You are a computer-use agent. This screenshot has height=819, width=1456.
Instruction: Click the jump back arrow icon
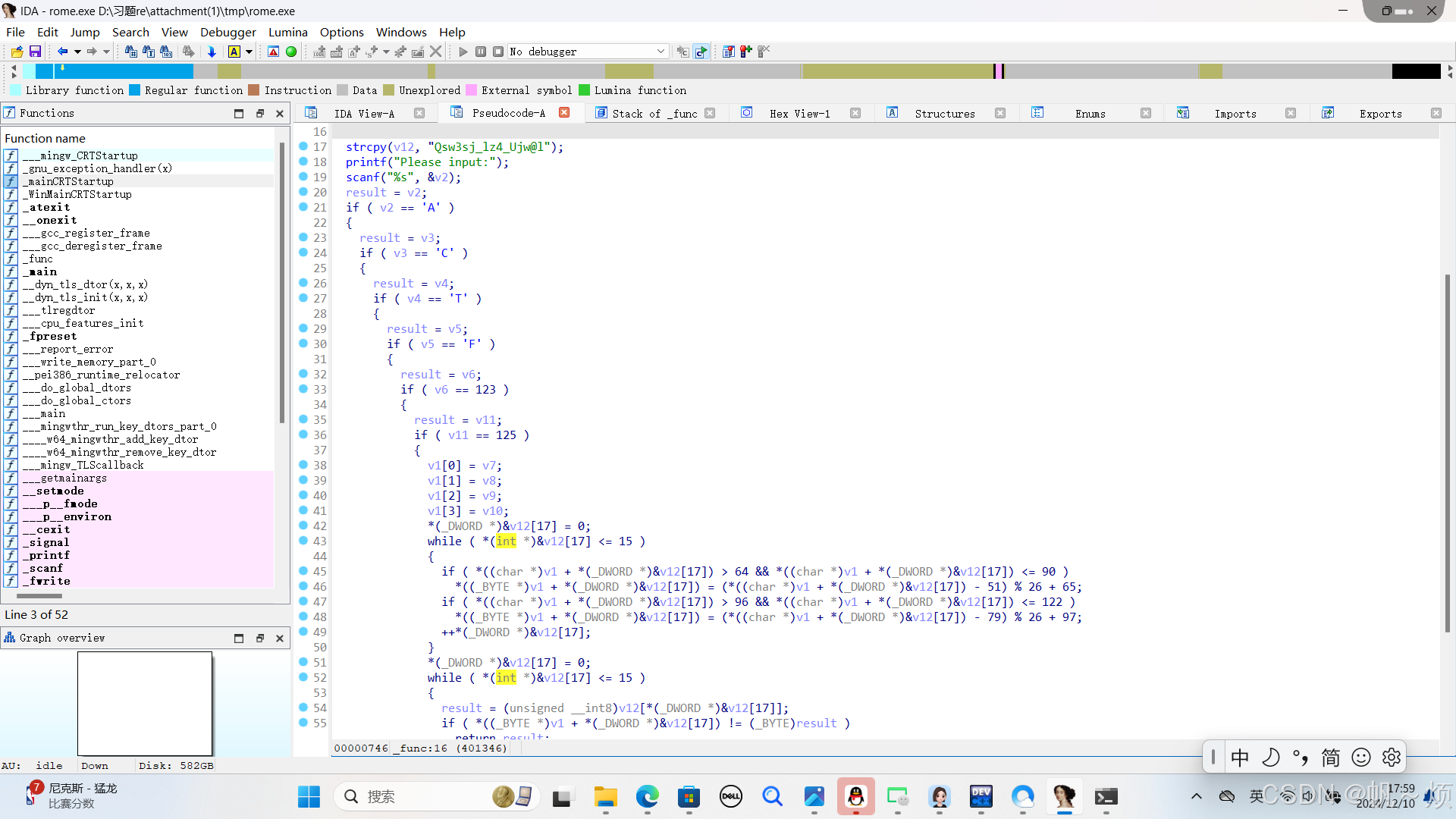coord(62,52)
